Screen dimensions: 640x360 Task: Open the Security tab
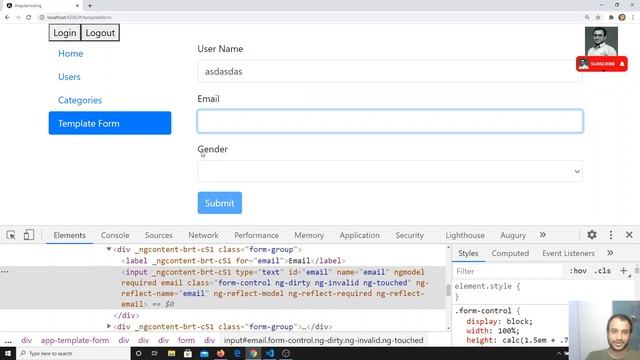[x=409, y=236]
